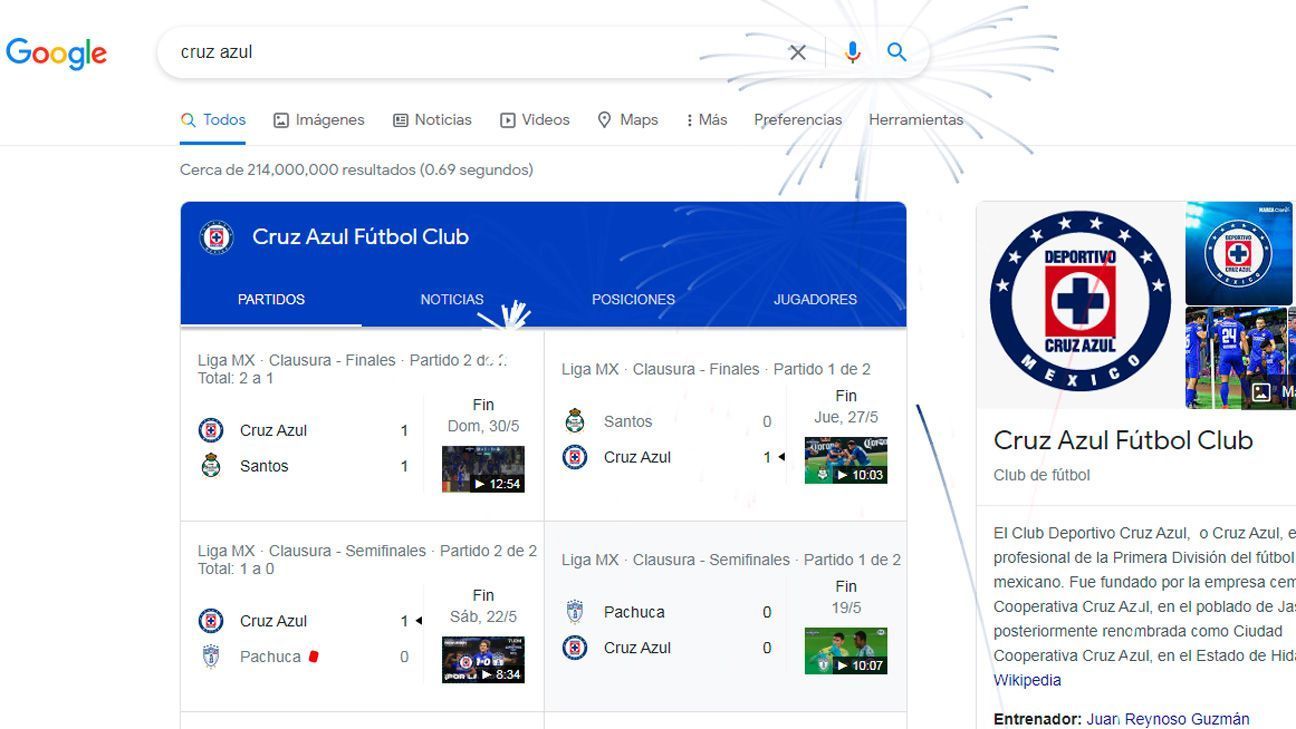Play the 10:03 Santos match video
Image resolution: width=1296 pixels, height=729 pixels.
pyautogui.click(x=846, y=460)
